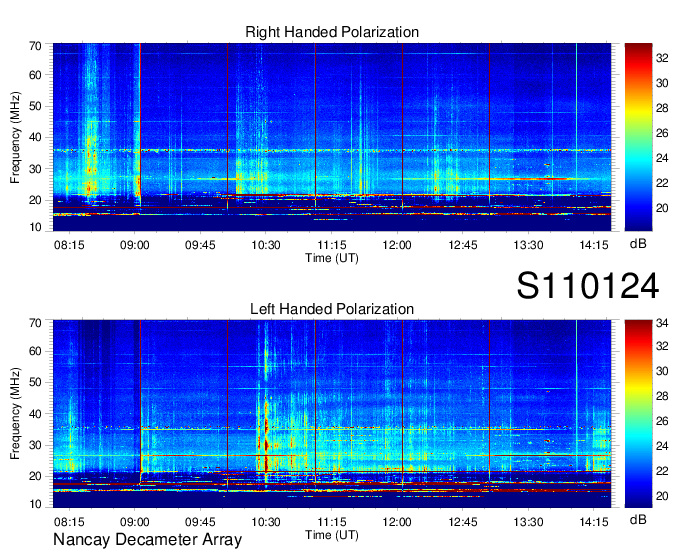Click the 'dB' label of the upper colorbar
The width and height of the screenshot is (680, 552).
(638, 244)
